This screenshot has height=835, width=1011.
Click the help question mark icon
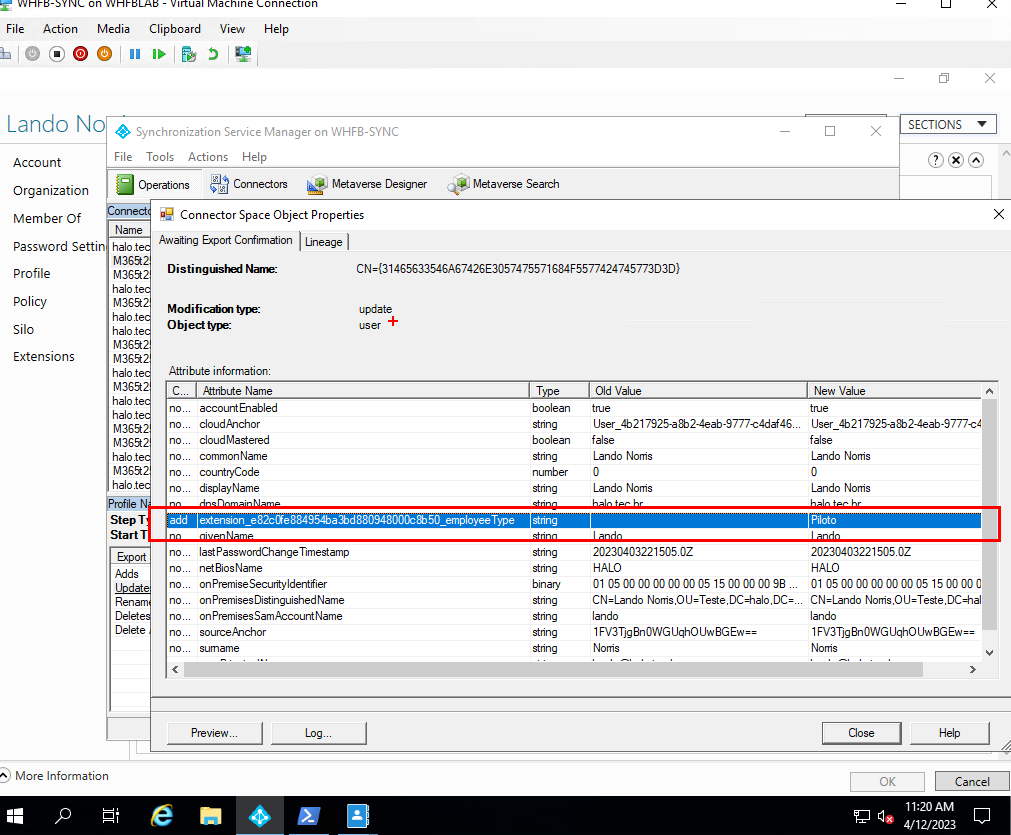(x=936, y=160)
